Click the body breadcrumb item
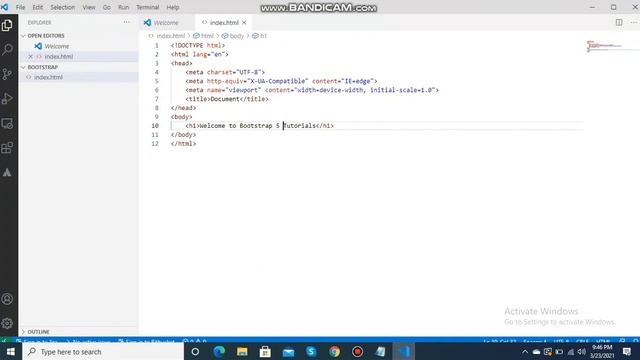640x360 pixels. coord(233,36)
